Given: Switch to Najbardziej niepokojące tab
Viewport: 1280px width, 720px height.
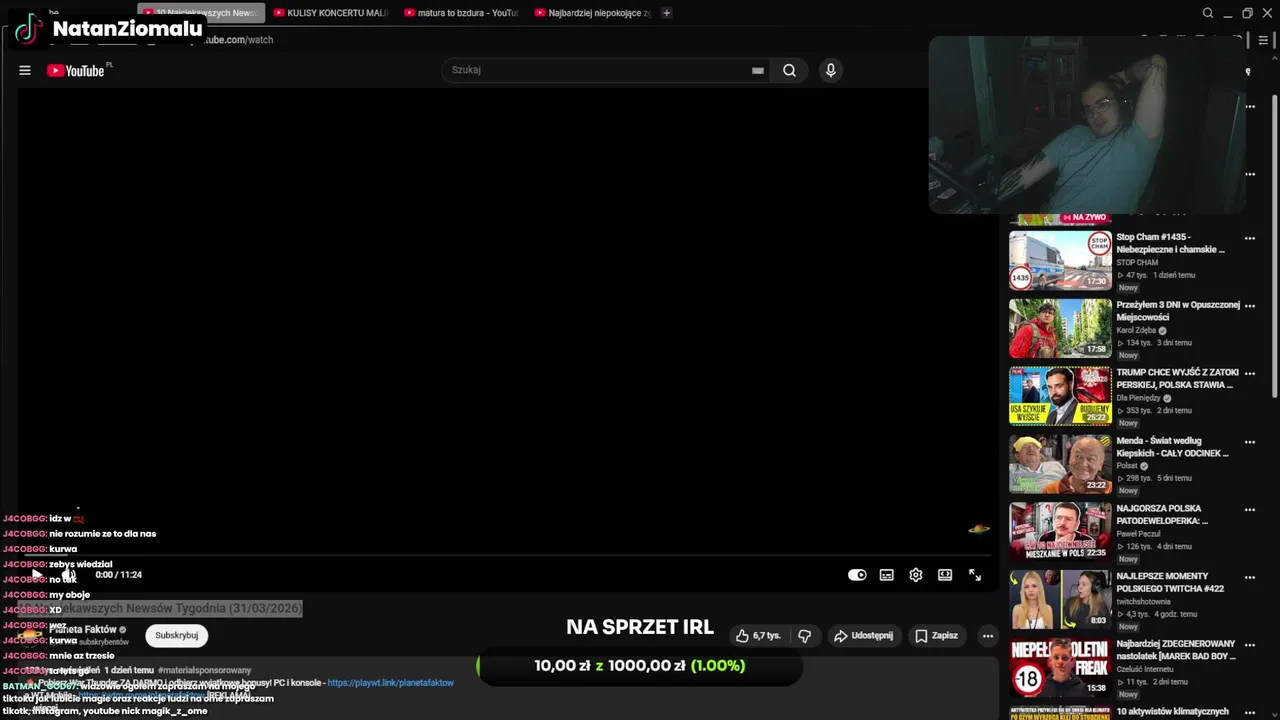Looking at the screenshot, I should (x=593, y=13).
